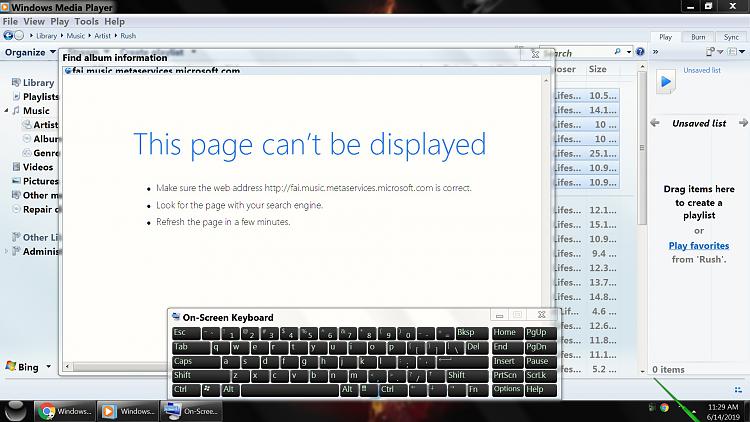Select the Artist view icon
This screenshot has height=422, width=750.
pos(28,124)
